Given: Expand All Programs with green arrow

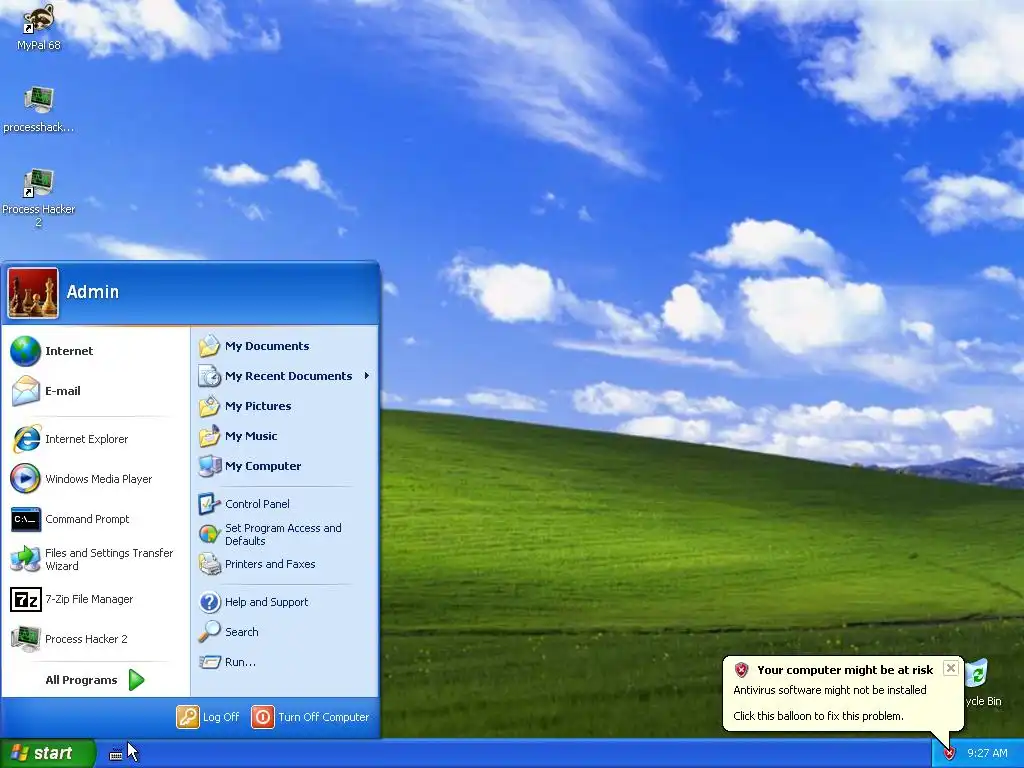Looking at the screenshot, I should coord(136,680).
